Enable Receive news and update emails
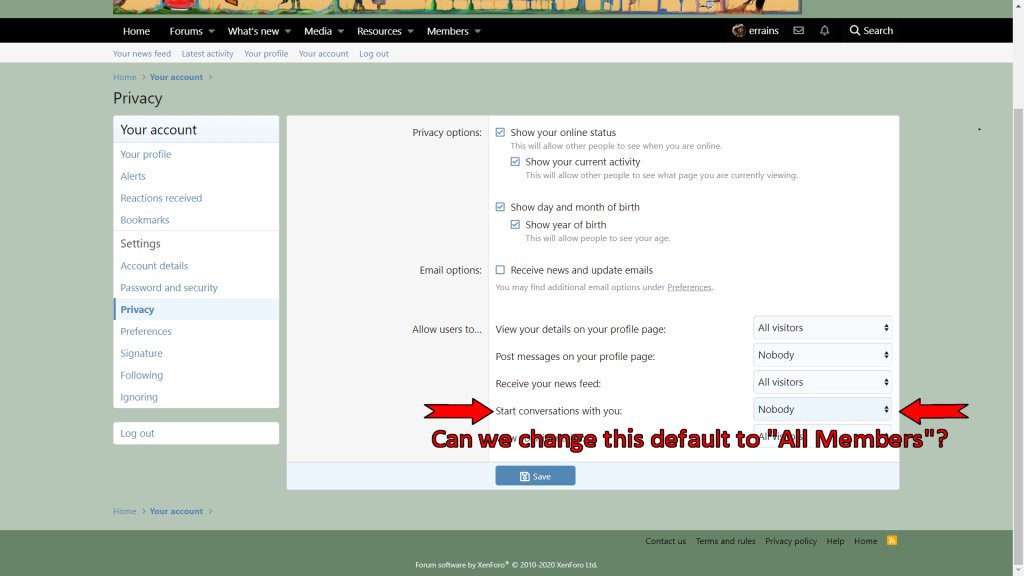This screenshot has width=1024, height=576. pyautogui.click(x=500, y=270)
